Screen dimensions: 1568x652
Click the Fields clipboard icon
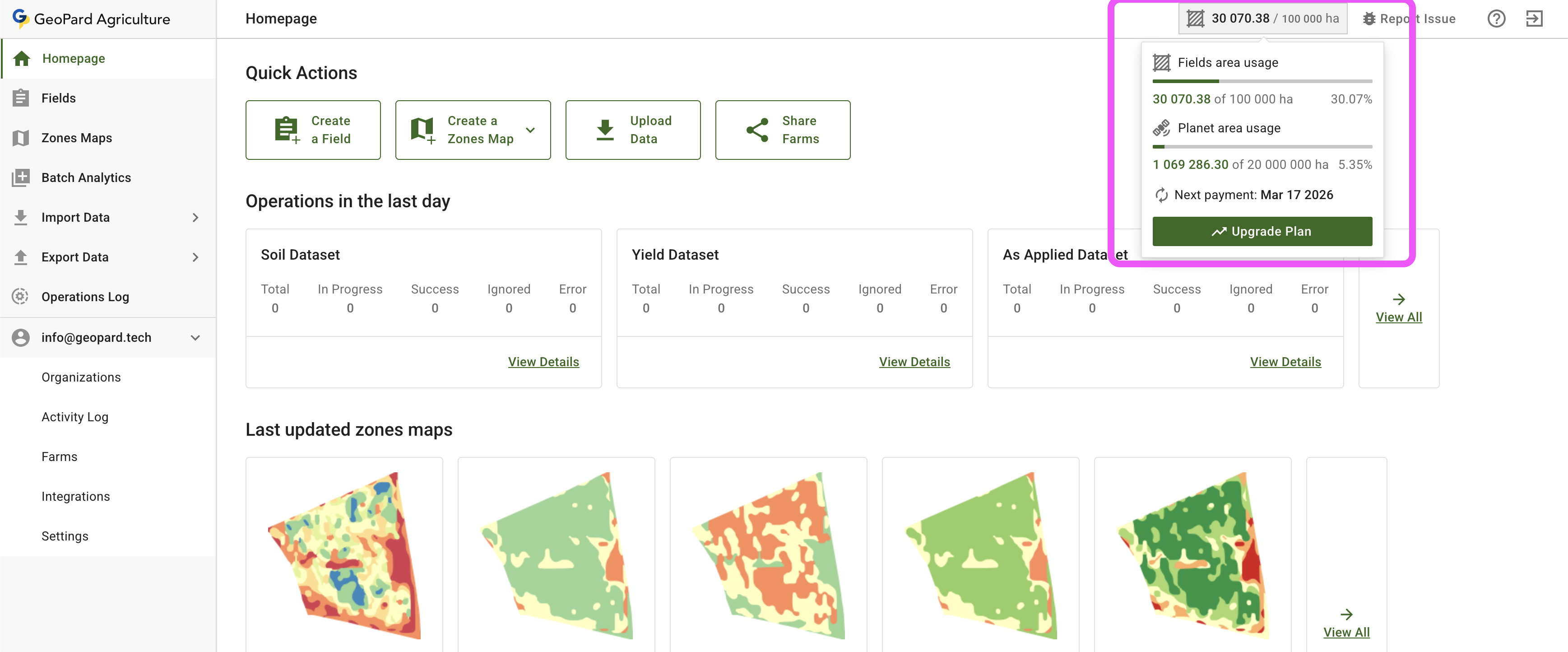[21, 98]
